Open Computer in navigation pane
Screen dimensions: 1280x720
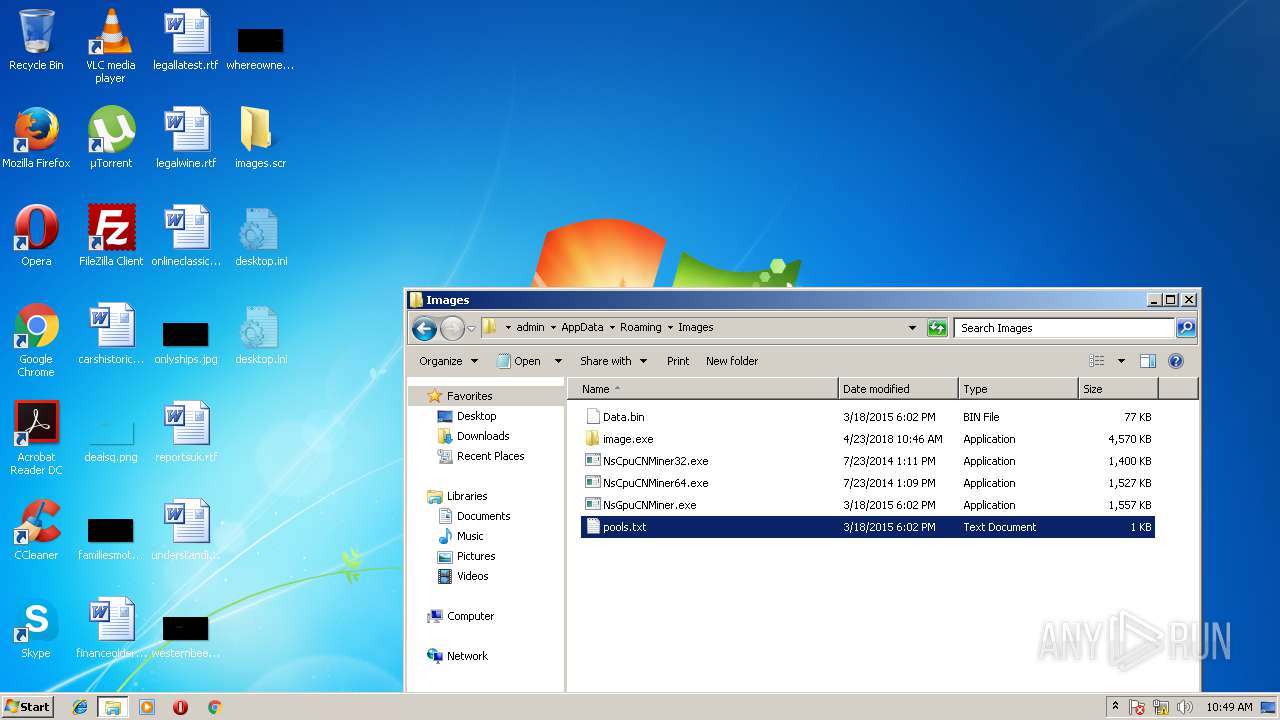pos(470,616)
